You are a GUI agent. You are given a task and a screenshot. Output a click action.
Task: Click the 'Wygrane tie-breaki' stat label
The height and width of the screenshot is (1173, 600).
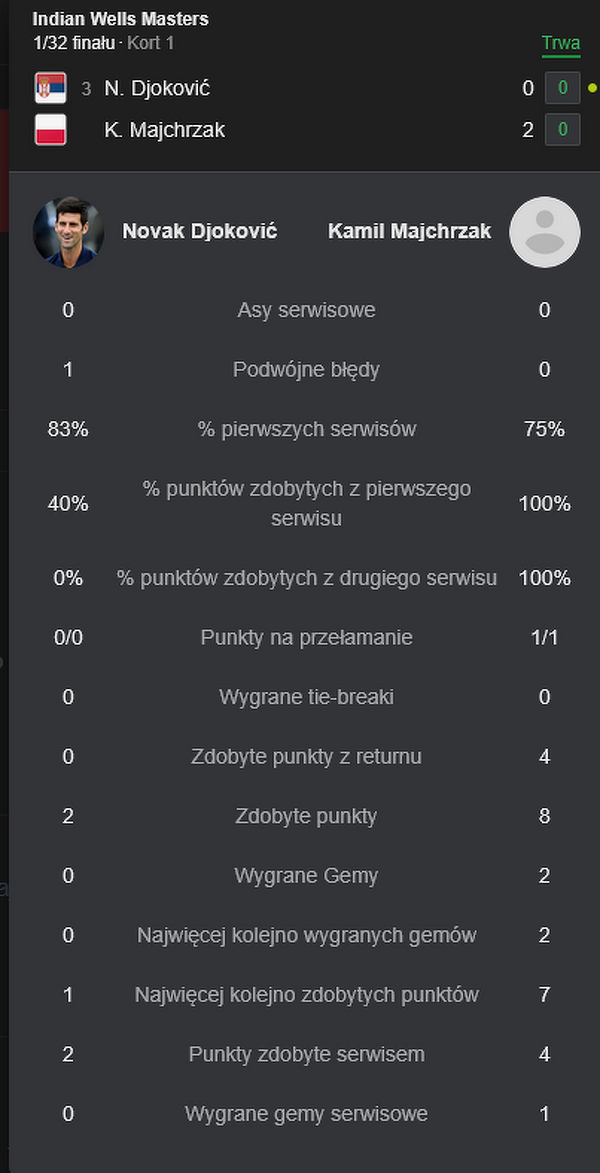pyautogui.click(x=306, y=697)
